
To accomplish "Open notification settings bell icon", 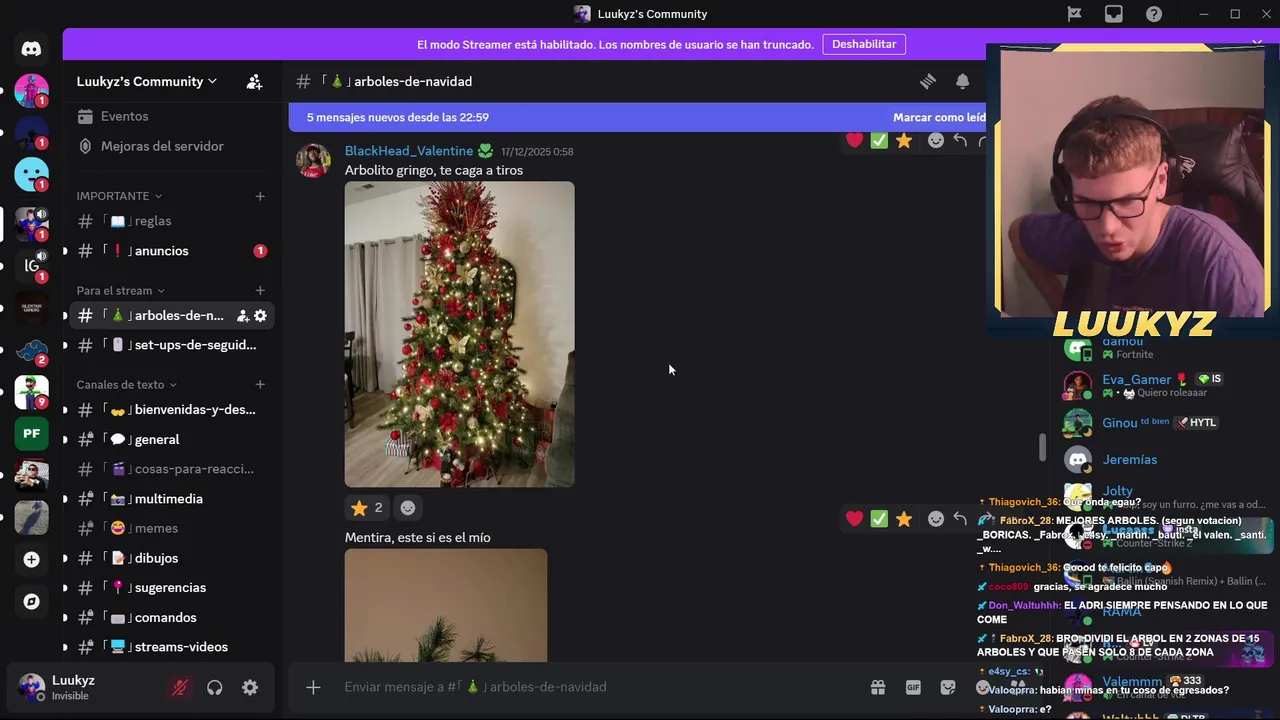I will pos(962,81).
